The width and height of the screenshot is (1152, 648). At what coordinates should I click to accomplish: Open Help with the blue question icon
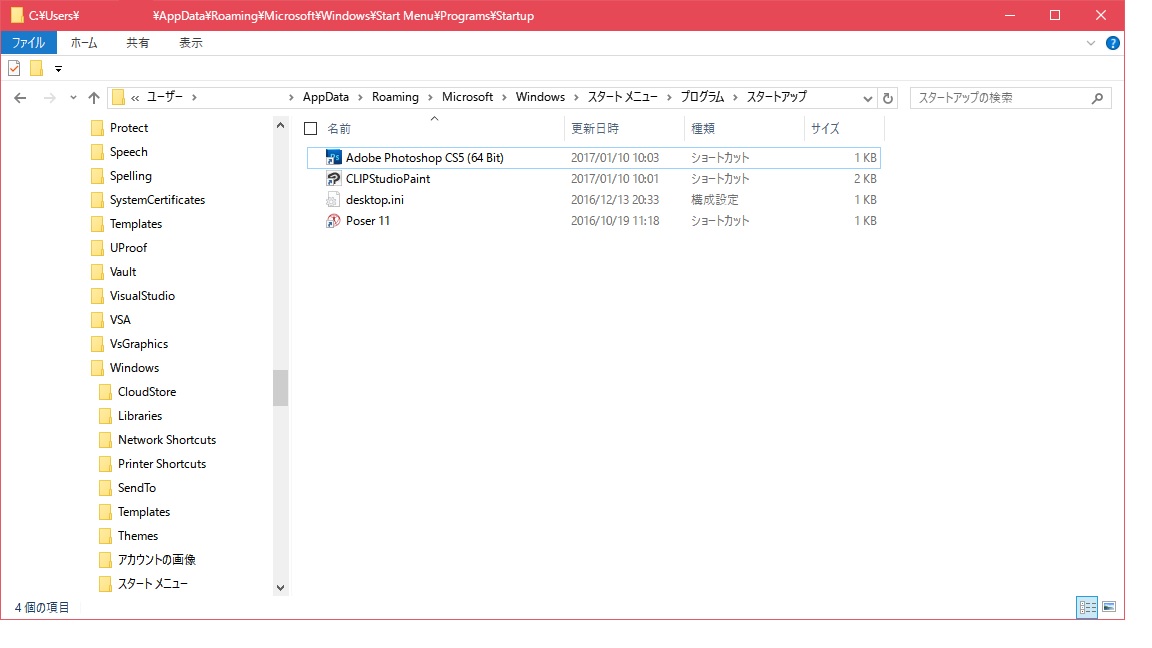pos(1112,43)
